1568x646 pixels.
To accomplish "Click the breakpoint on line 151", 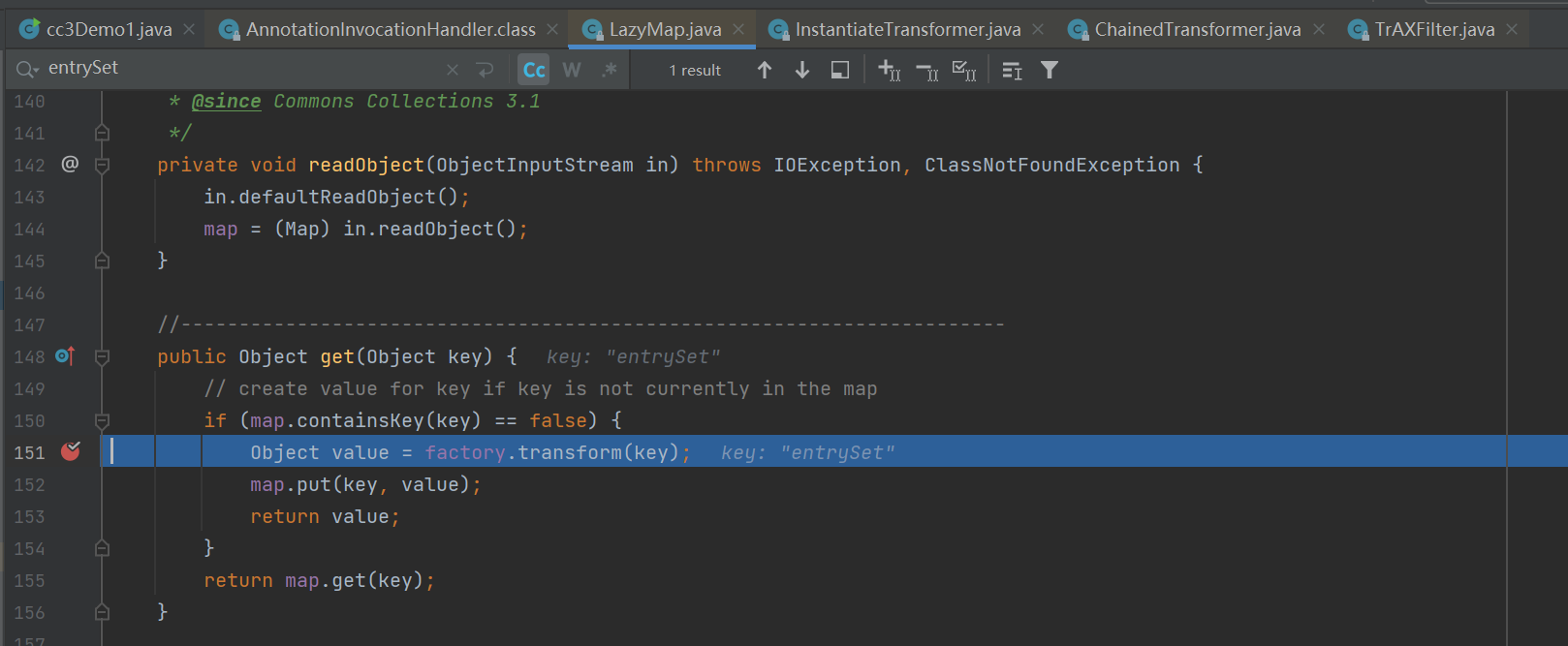I will point(71,451).
